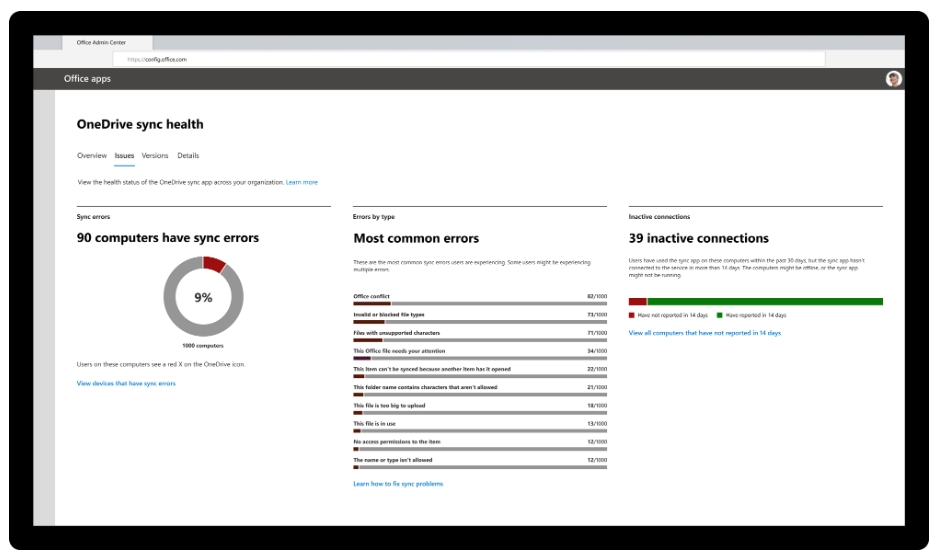Select the Issues tab
Viewport: 937px width, 553px height.
[124, 156]
